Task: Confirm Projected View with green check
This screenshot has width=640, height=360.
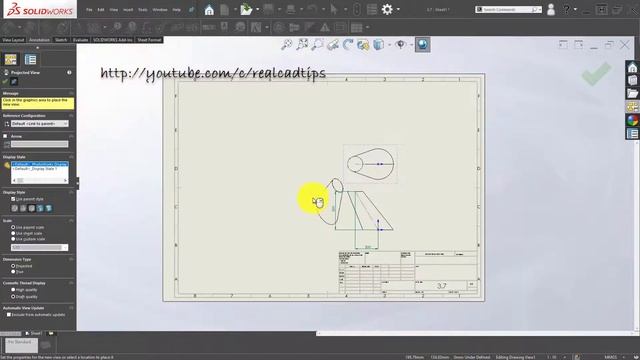Action: [x=5, y=82]
